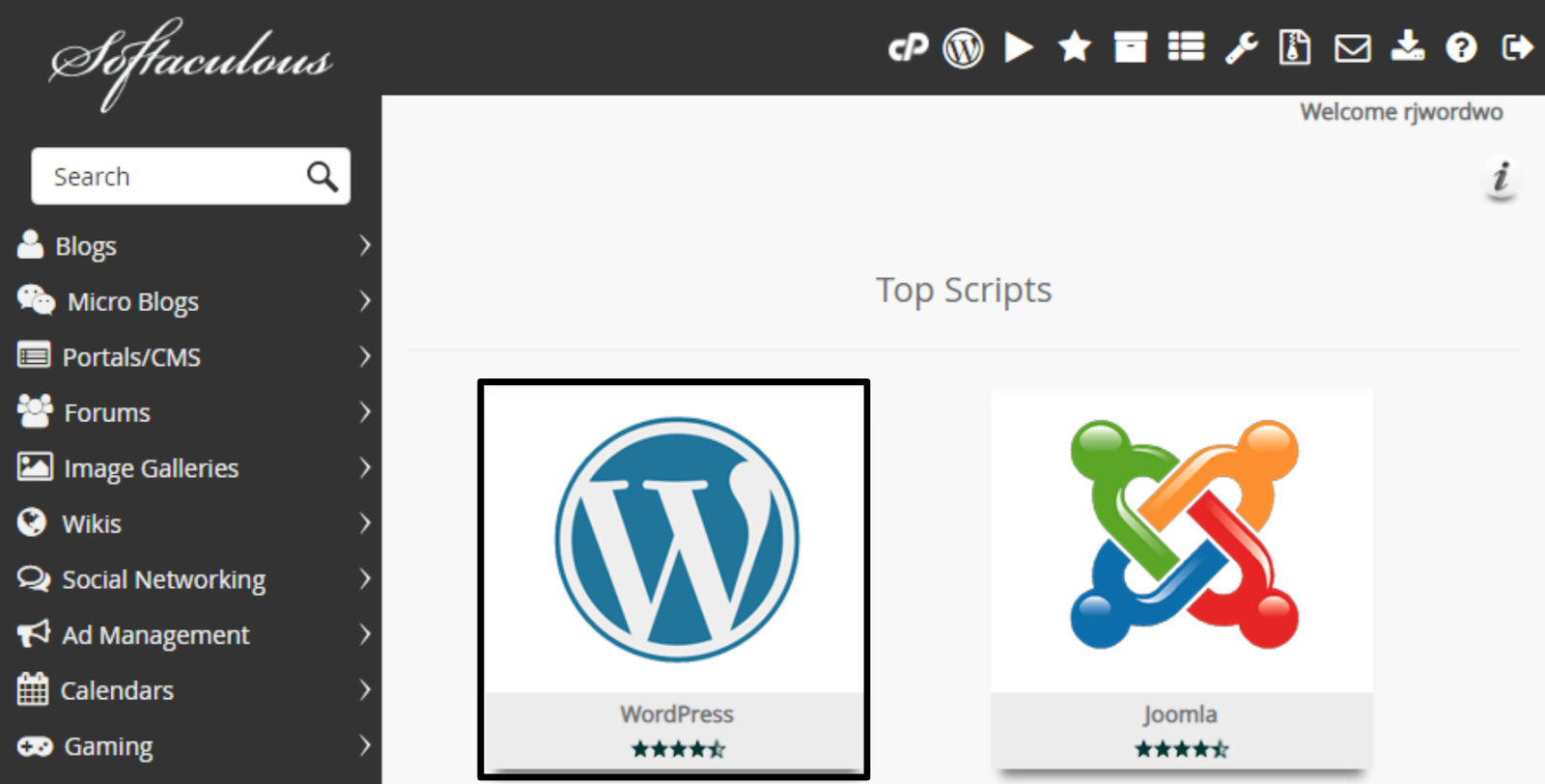
Task: Expand the Forums chevron
Action: click(x=364, y=412)
